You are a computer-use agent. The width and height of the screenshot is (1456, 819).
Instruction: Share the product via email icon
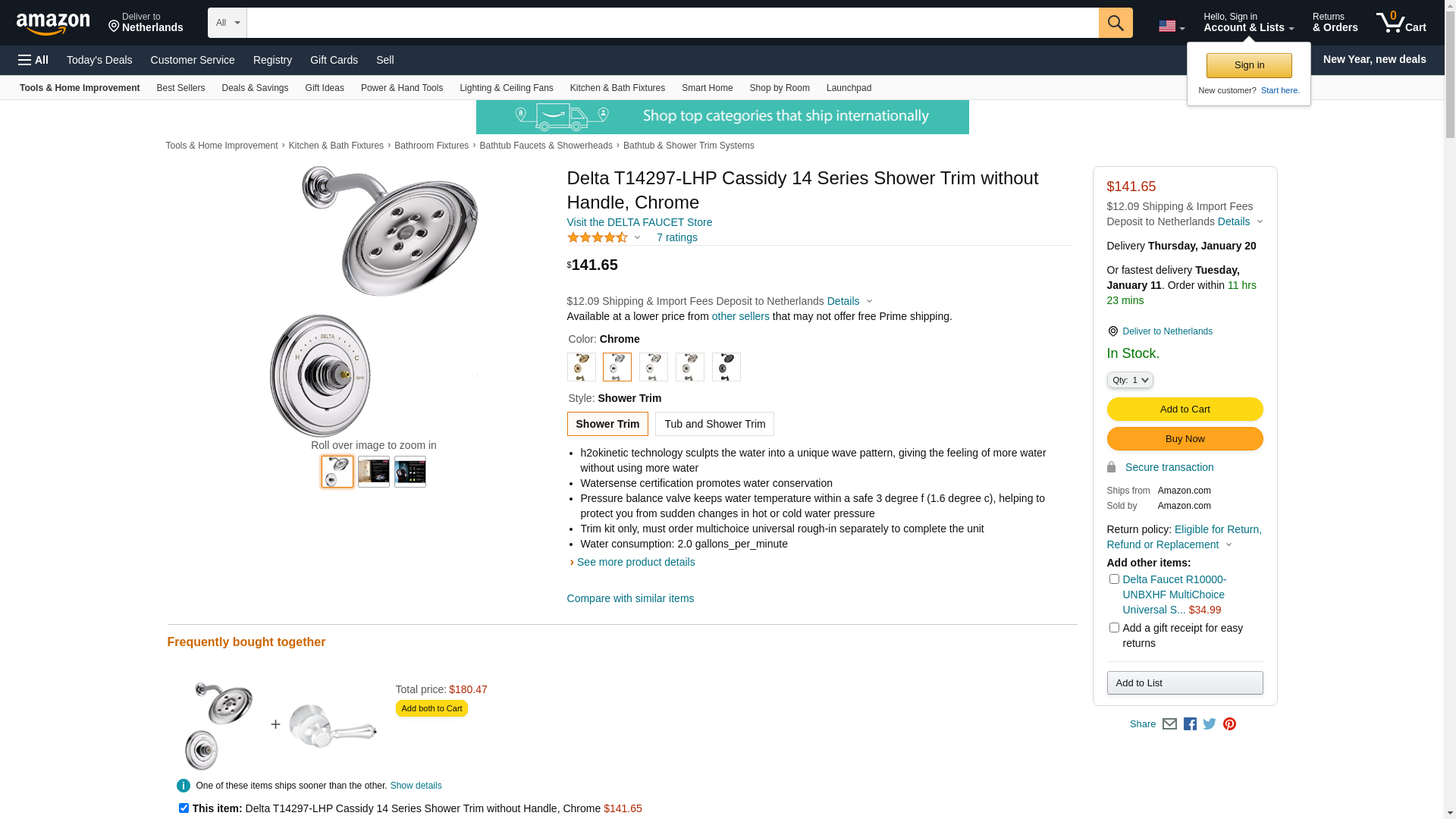[x=1169, y=724]
